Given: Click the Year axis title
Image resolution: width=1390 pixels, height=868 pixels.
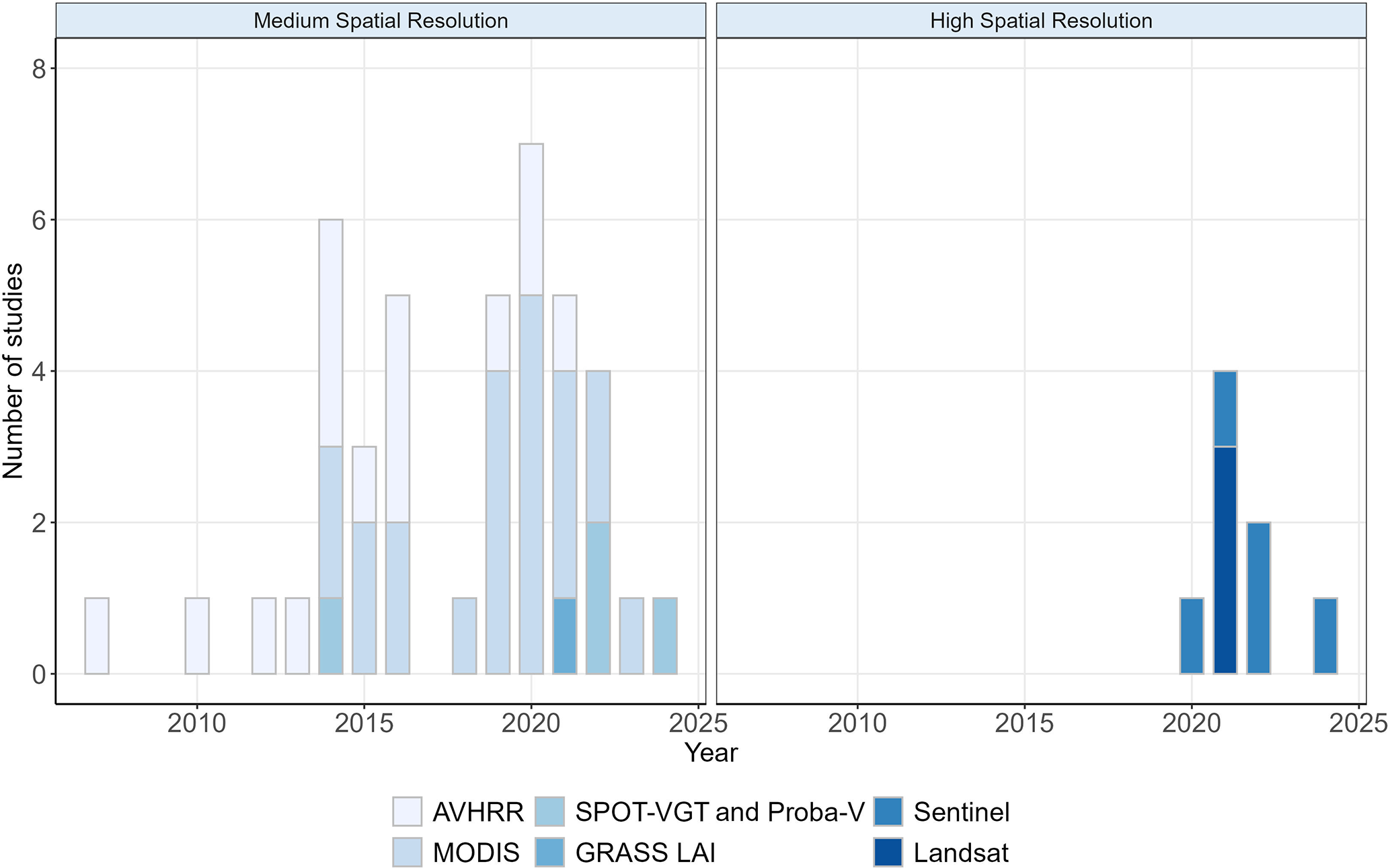Looking at the screenshot, I should pos(711,752).
